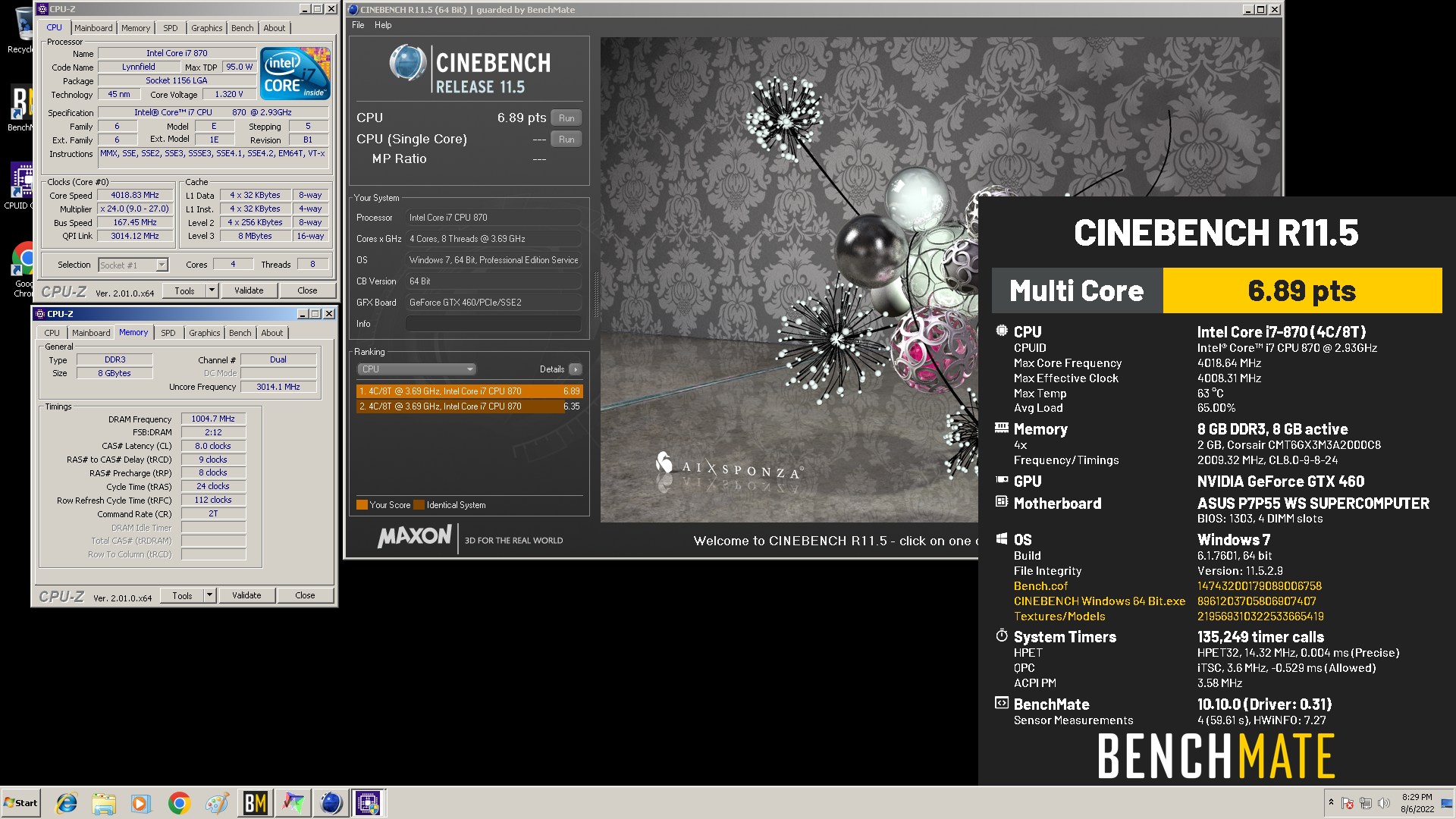This screenshot has width=1456, height=819.
Task: Click Validate in top CPU-Z window
Action: pos(249,290)
